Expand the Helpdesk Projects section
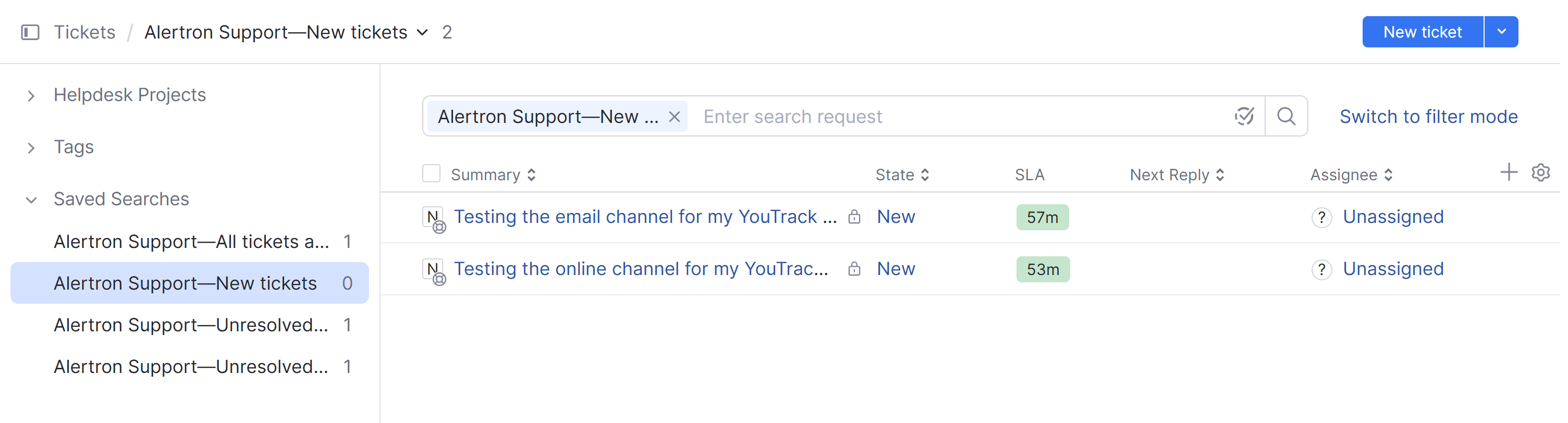 click(31, 95)
